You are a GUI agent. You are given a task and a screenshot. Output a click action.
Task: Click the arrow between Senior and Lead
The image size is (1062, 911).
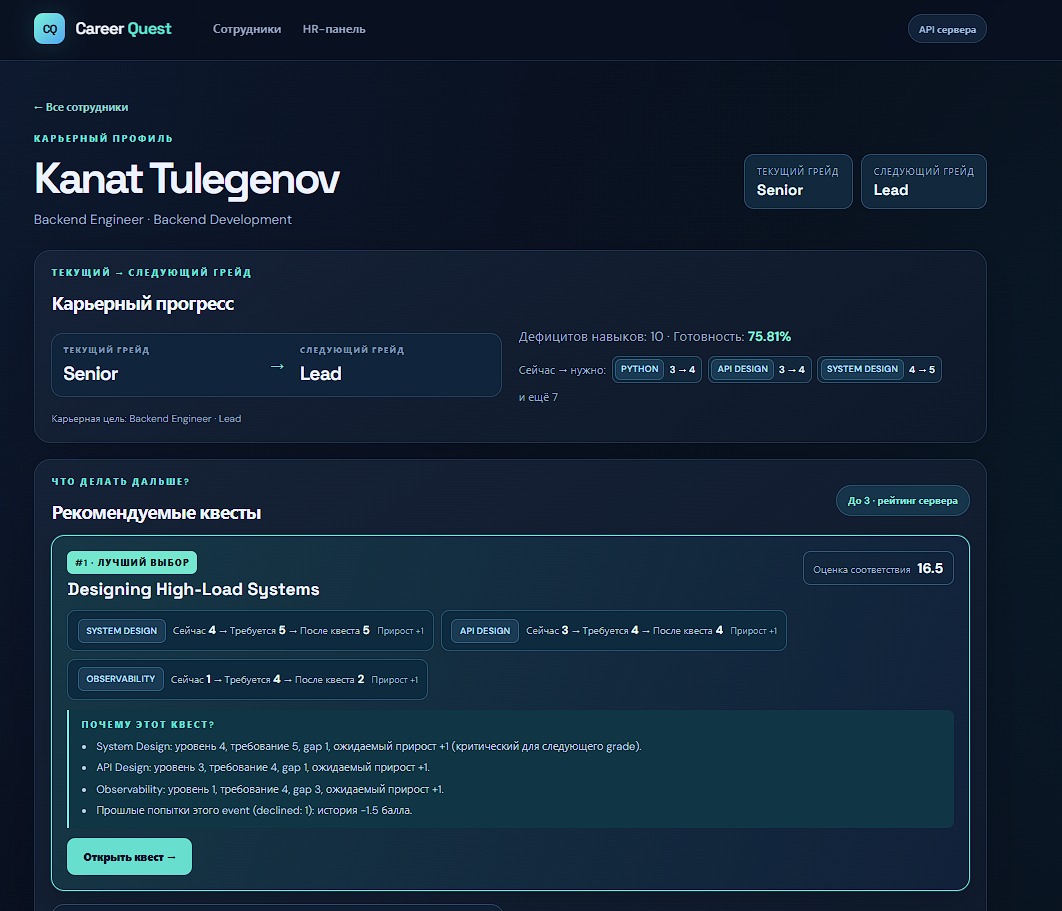(277, 366)
